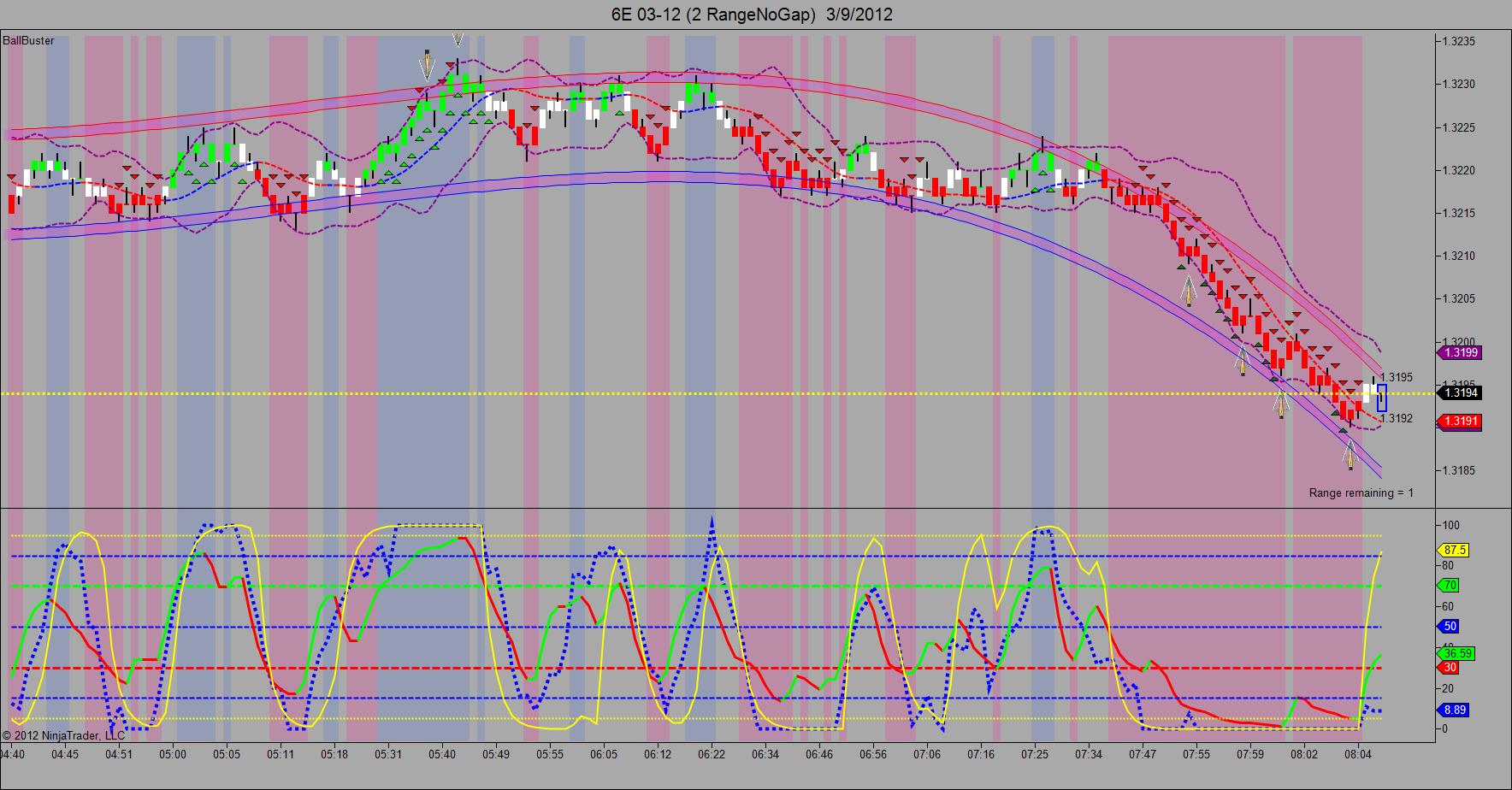Click the blue 50 level marker
The image size is (1512, 790).
[1450, 627]
